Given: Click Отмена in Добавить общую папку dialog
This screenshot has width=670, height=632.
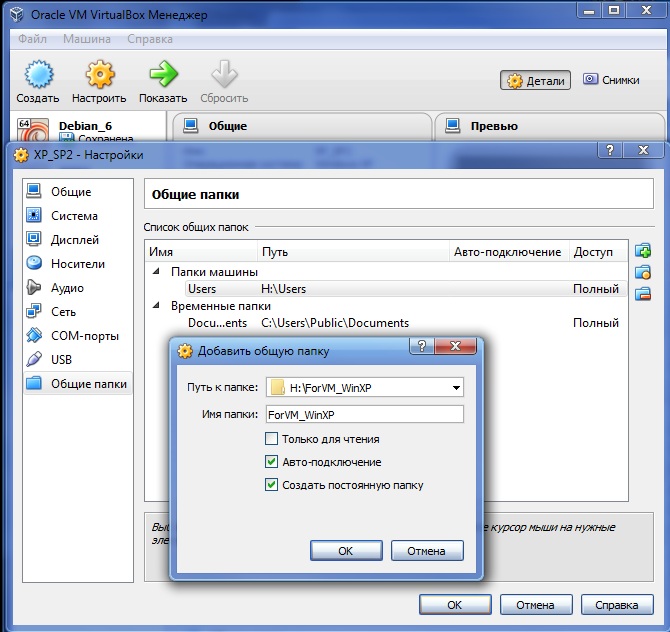Looking at the screenshot, I should click(427, 551).
